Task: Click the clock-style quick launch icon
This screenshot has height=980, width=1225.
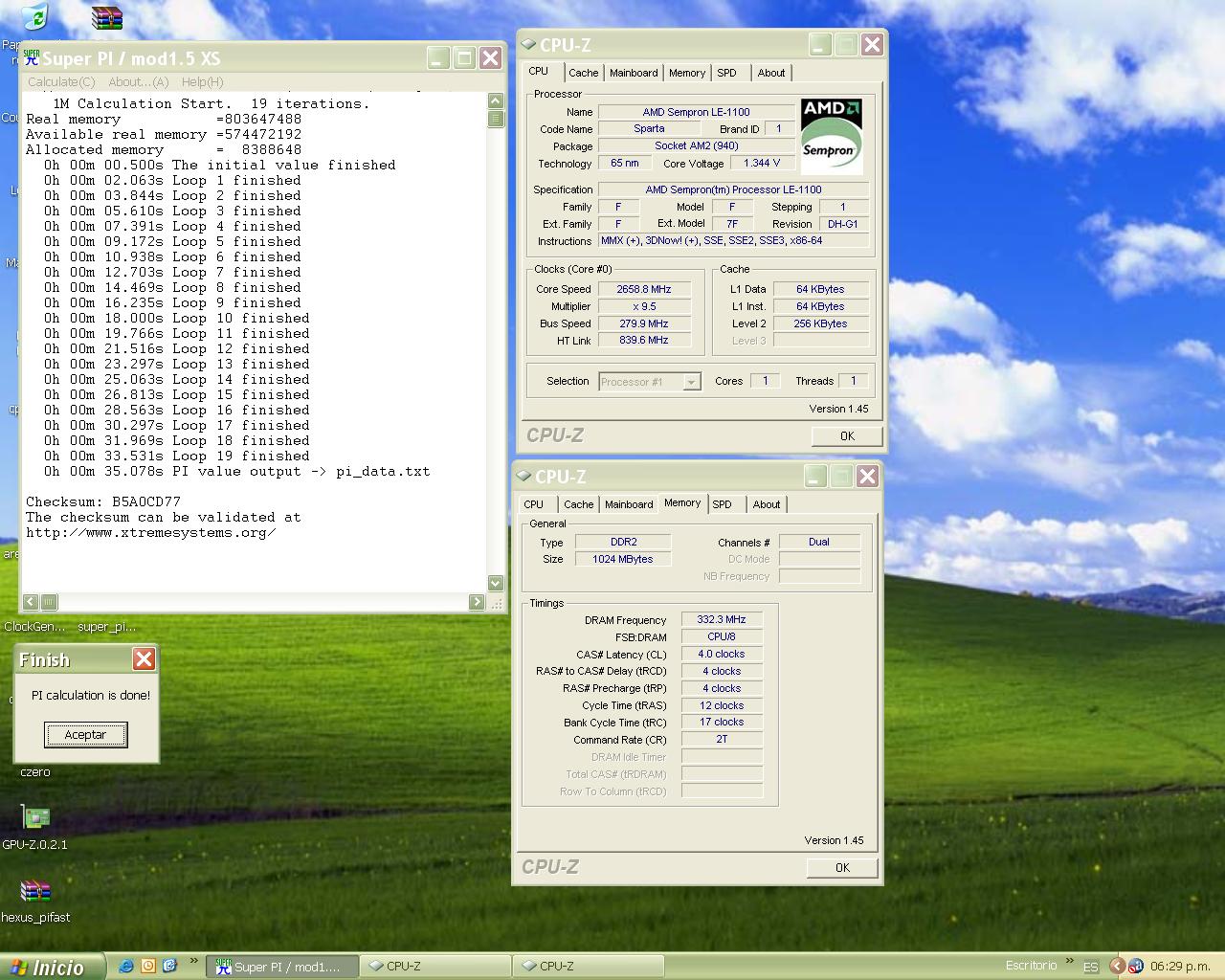Action: coord(147,966)
